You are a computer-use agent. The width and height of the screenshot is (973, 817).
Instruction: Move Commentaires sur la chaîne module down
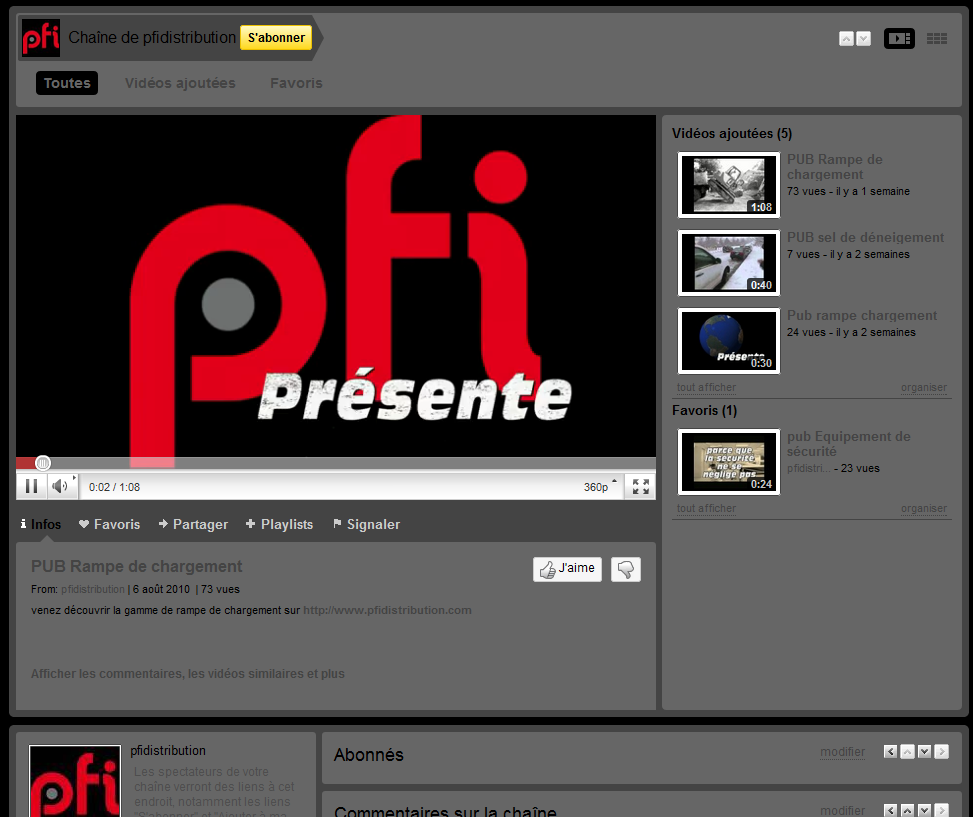(x=924, y=810)
